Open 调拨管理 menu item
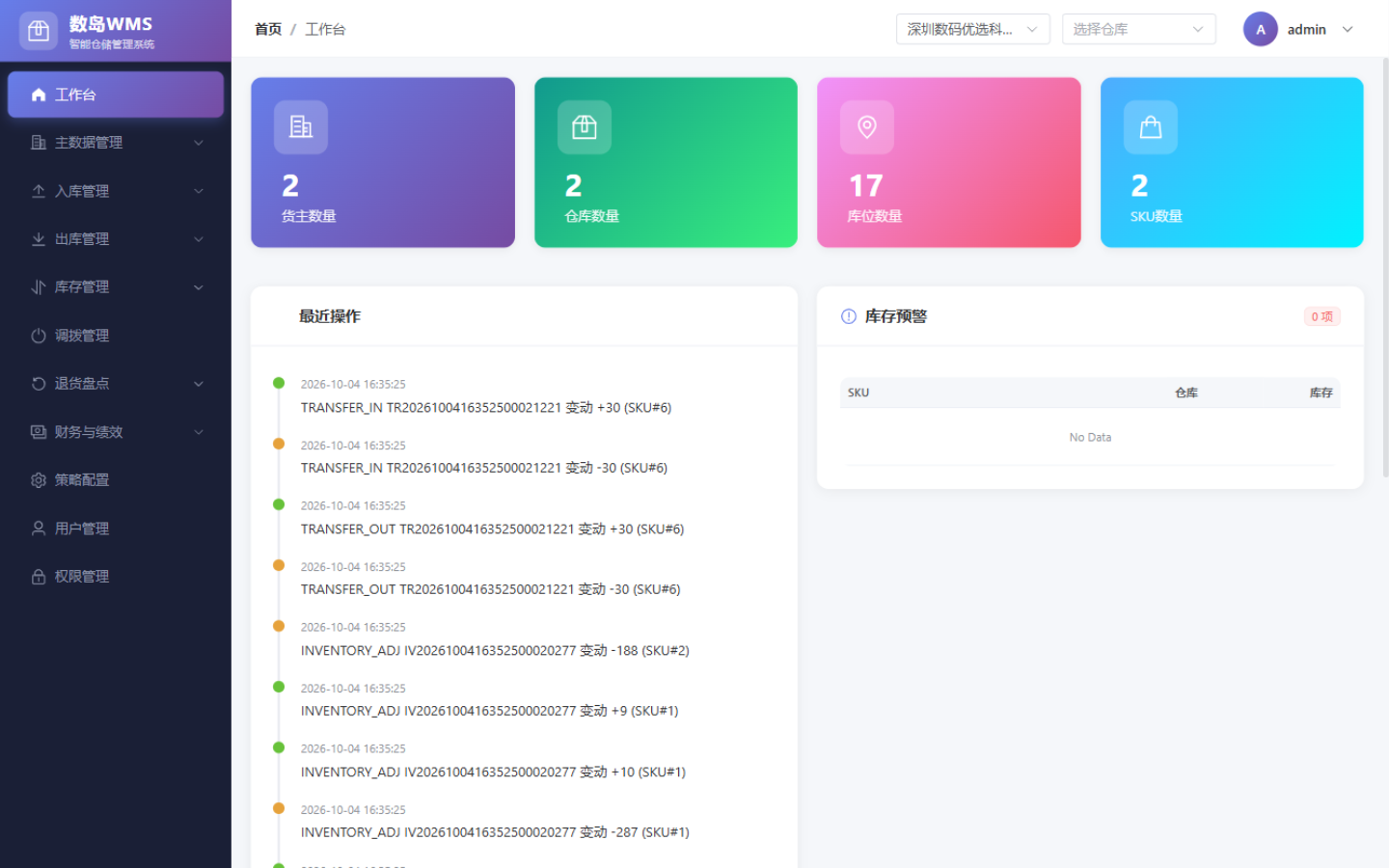Viewport: 1389px width, 868px height. [116, 336]
